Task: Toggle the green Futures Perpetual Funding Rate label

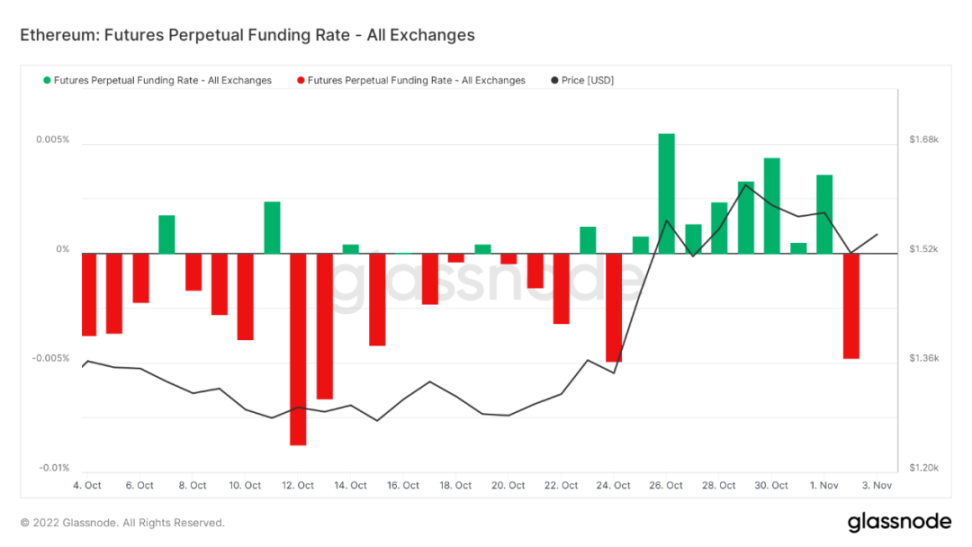Action: click(162, 80)
